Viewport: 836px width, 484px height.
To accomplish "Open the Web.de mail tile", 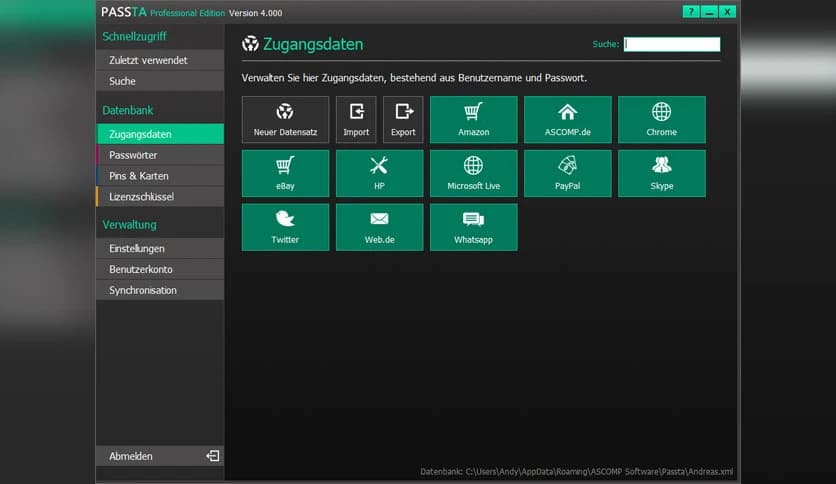I will 379,227.
